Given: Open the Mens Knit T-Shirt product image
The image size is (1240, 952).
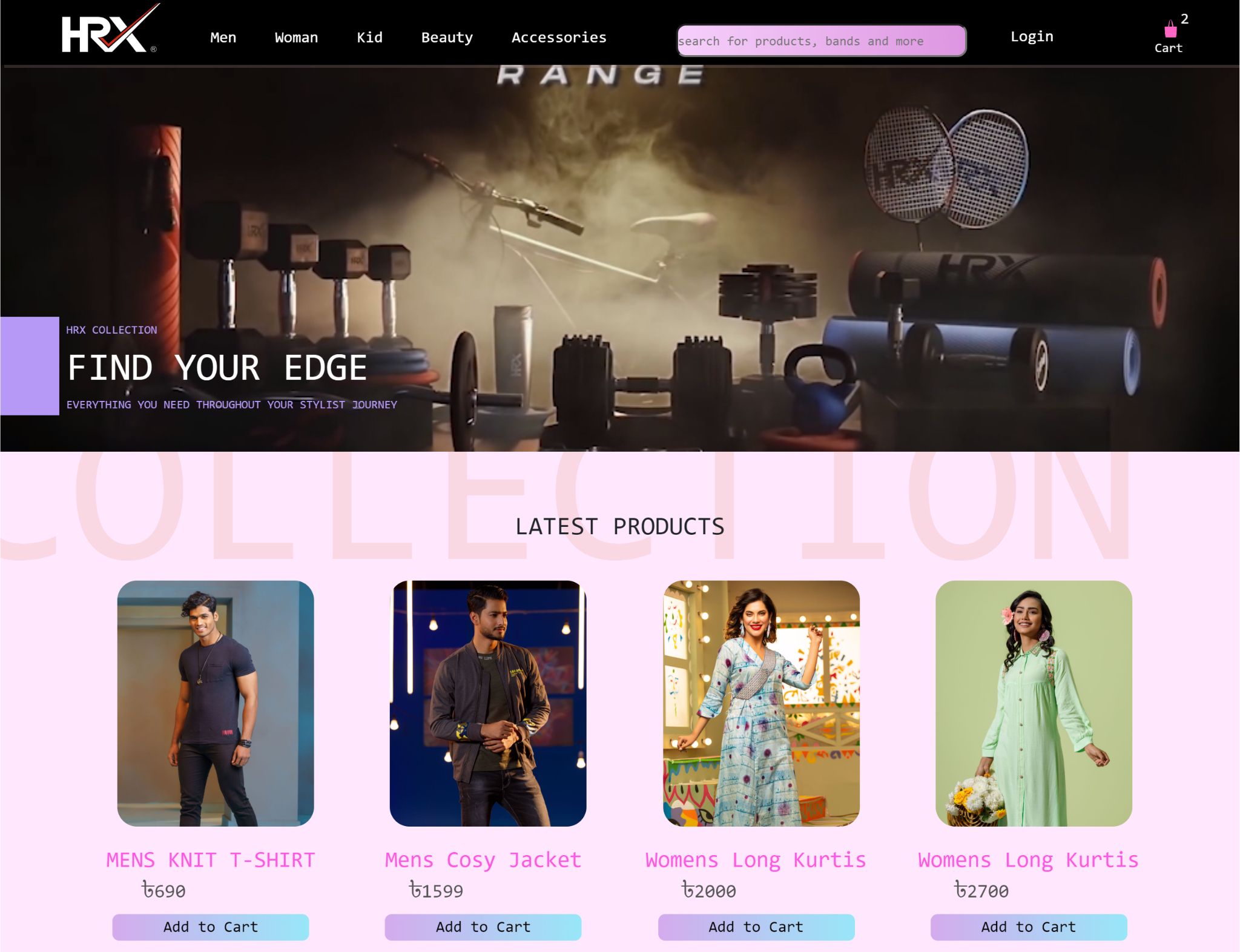Looking at the screenshot, I should tap(216, 703).
